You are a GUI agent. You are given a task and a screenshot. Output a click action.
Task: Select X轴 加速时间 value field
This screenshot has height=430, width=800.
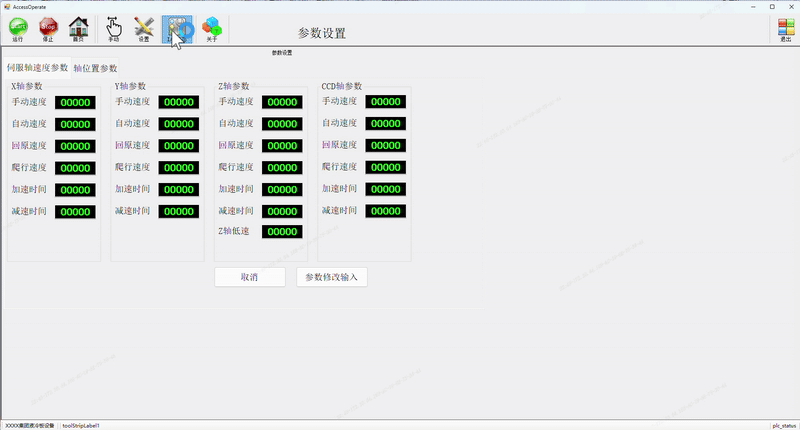point(75,190)
